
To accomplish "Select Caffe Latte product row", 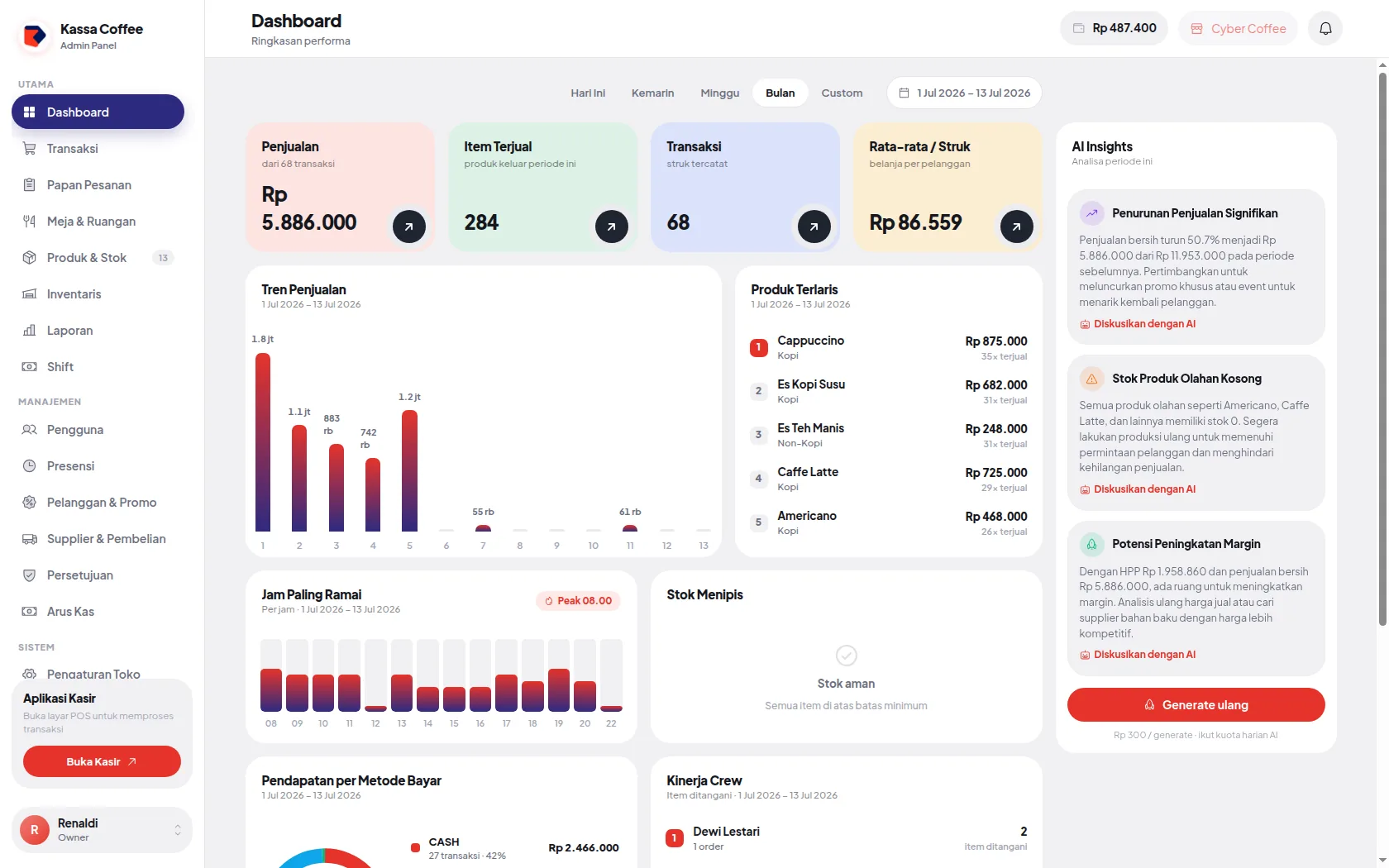I will pyautogui.click(x=889, y=479).
